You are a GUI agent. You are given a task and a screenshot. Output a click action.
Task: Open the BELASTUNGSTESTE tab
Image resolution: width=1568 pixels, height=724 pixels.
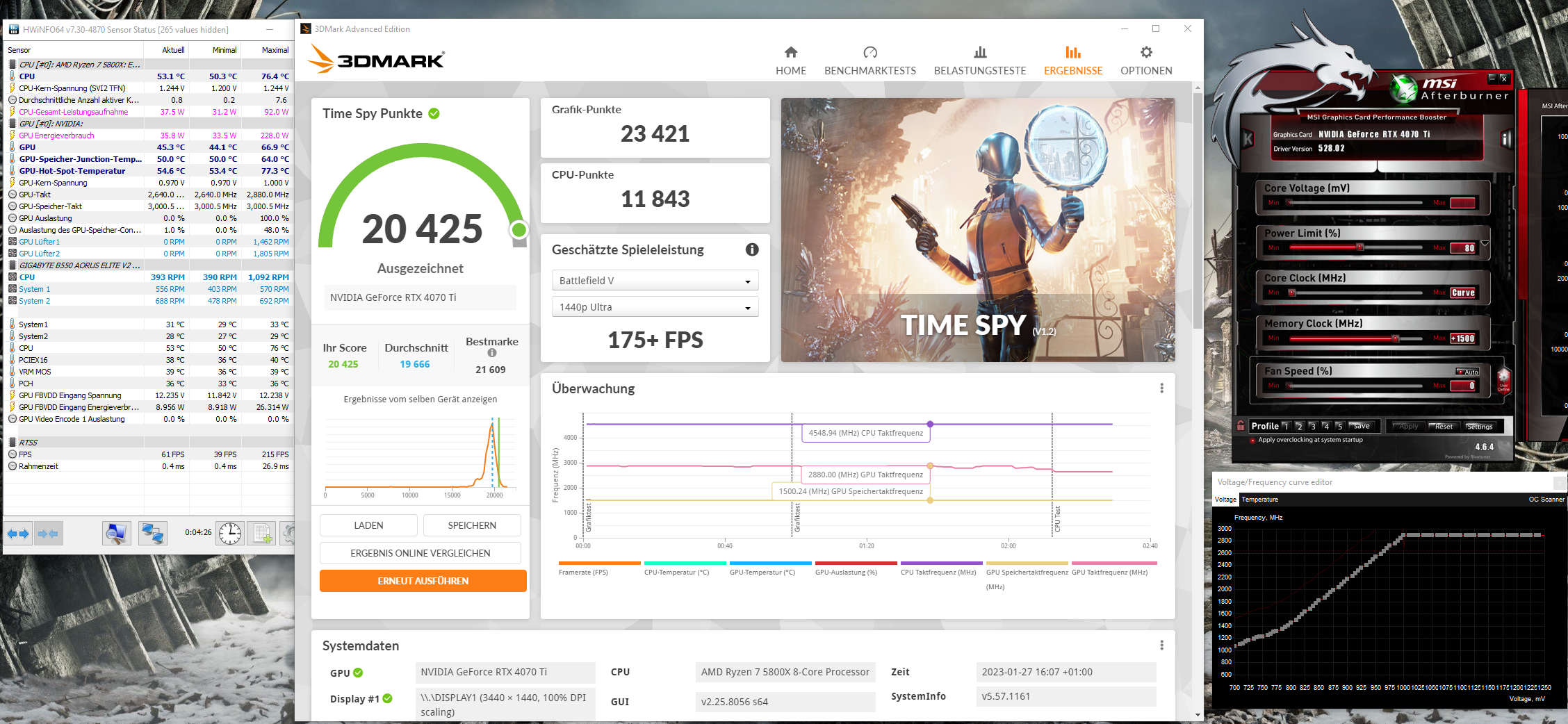980,61
